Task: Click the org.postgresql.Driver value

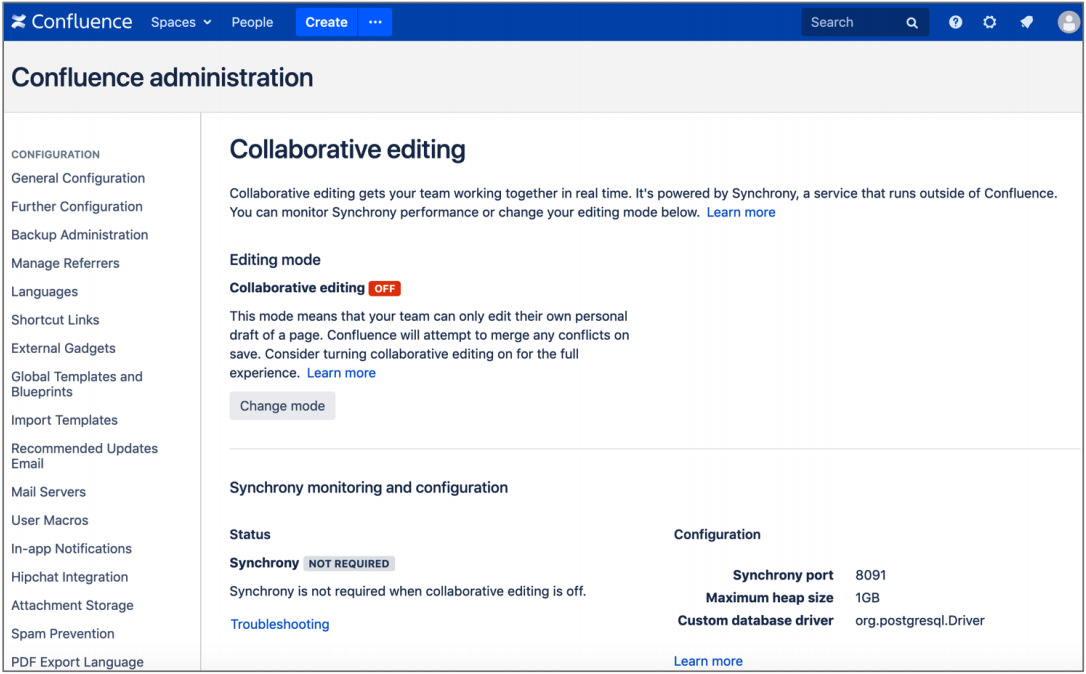Action: pyautogui.click(x=920, y=621)
